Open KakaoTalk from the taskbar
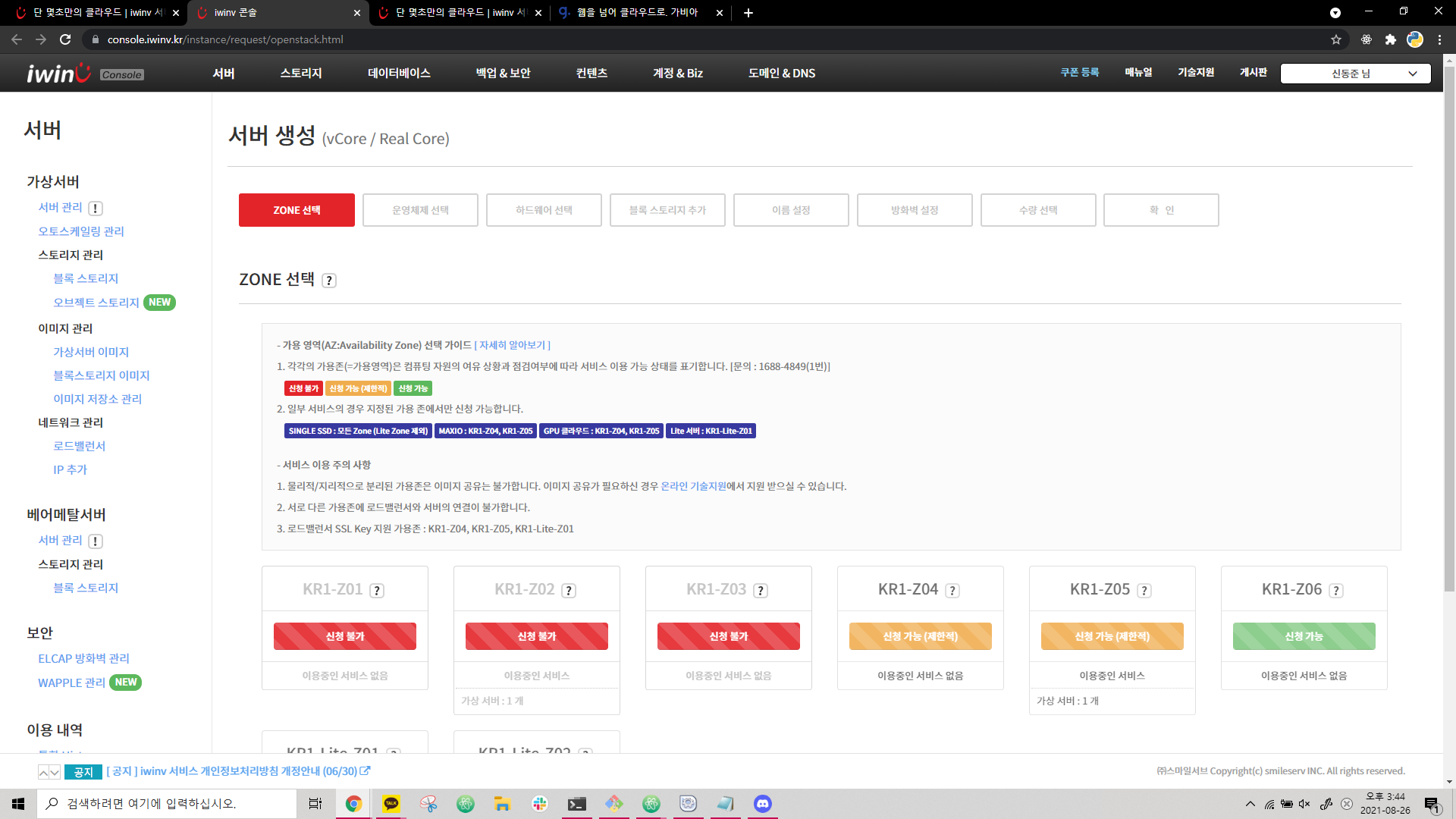This screenshot has height=819, width=1456. tap(391, 804)
